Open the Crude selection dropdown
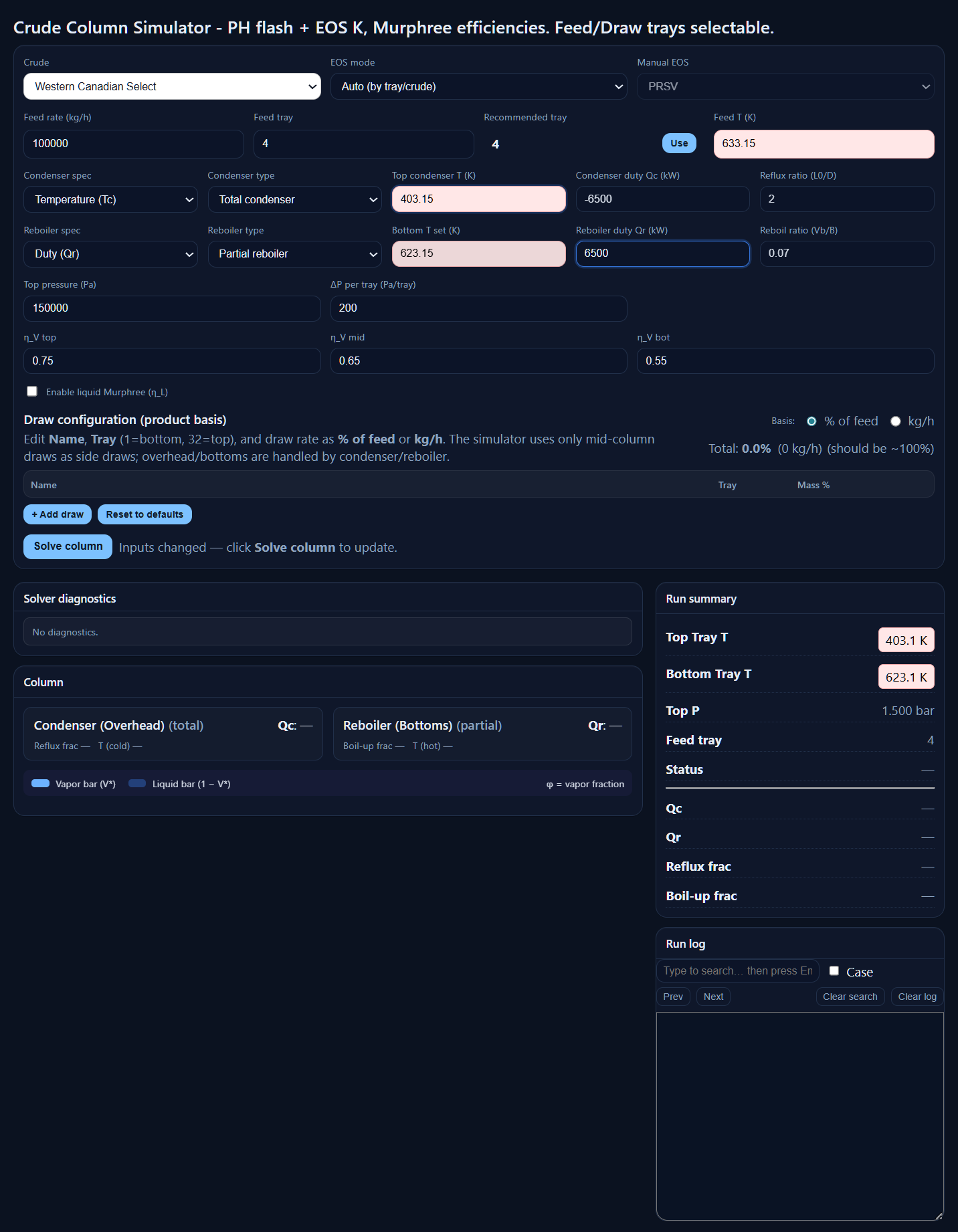958x1232 pixels. click(172, 86)
